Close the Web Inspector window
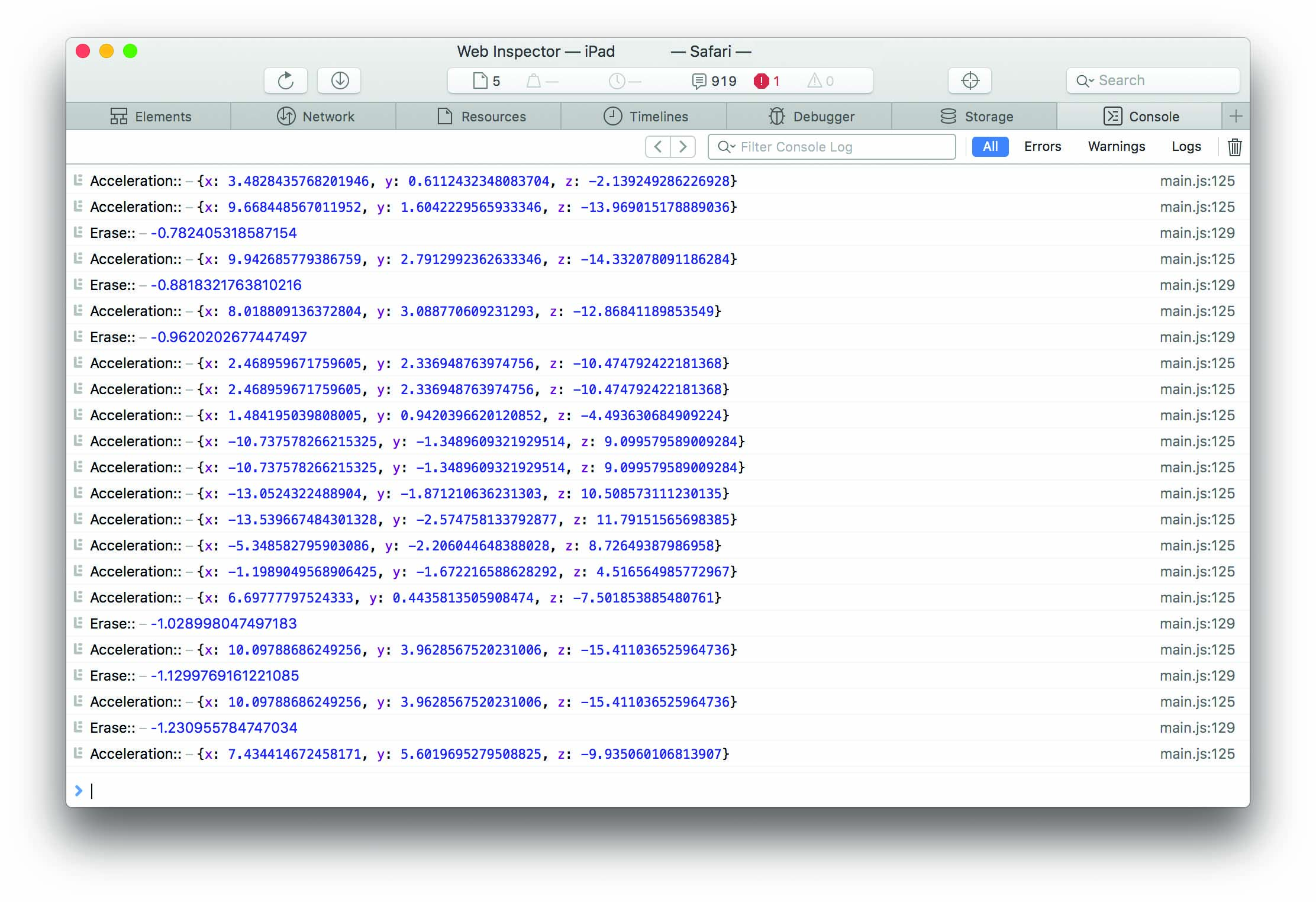Viewport: 1316px width, 902px height. 83,51
